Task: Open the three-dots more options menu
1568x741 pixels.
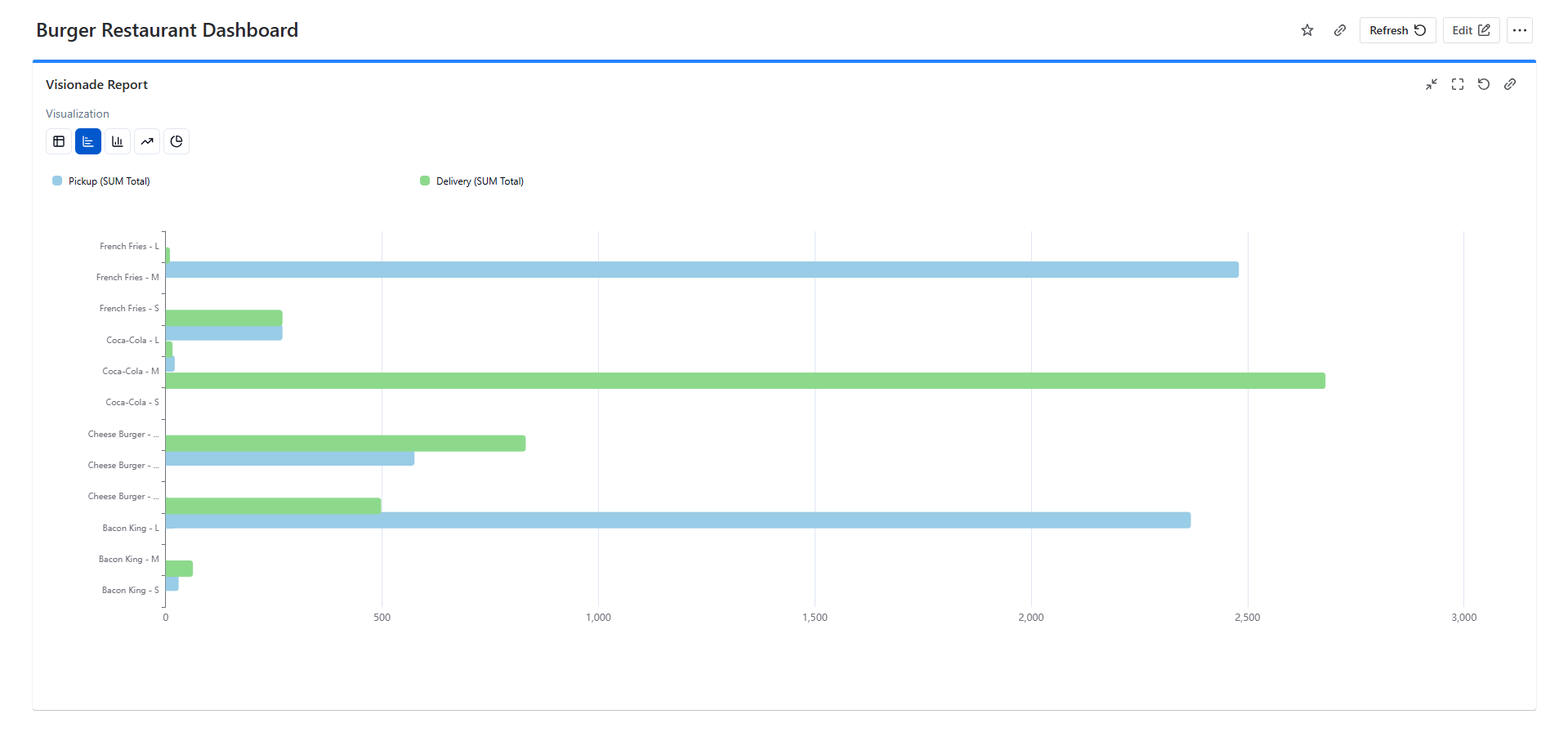Action: click(1520, 30)
